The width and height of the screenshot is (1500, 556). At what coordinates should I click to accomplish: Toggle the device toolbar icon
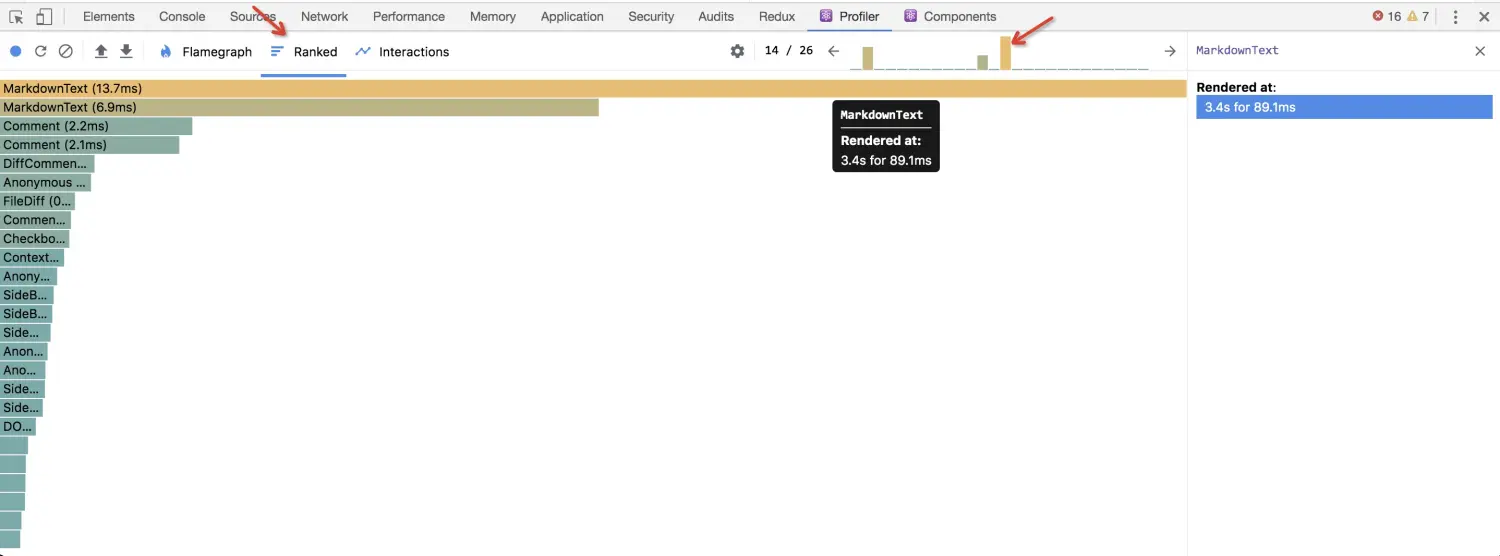pyautogui.click(x=44, y=17)
